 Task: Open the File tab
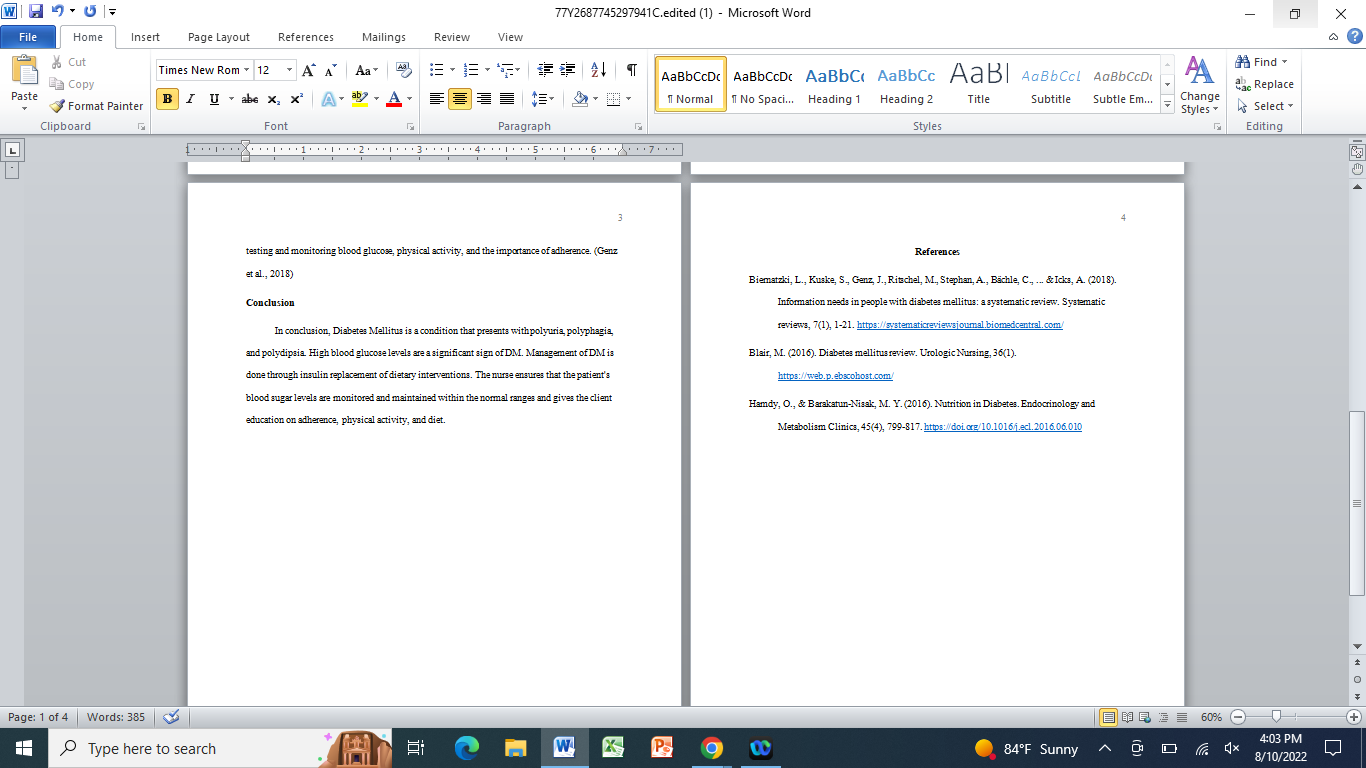coord(28,37)
